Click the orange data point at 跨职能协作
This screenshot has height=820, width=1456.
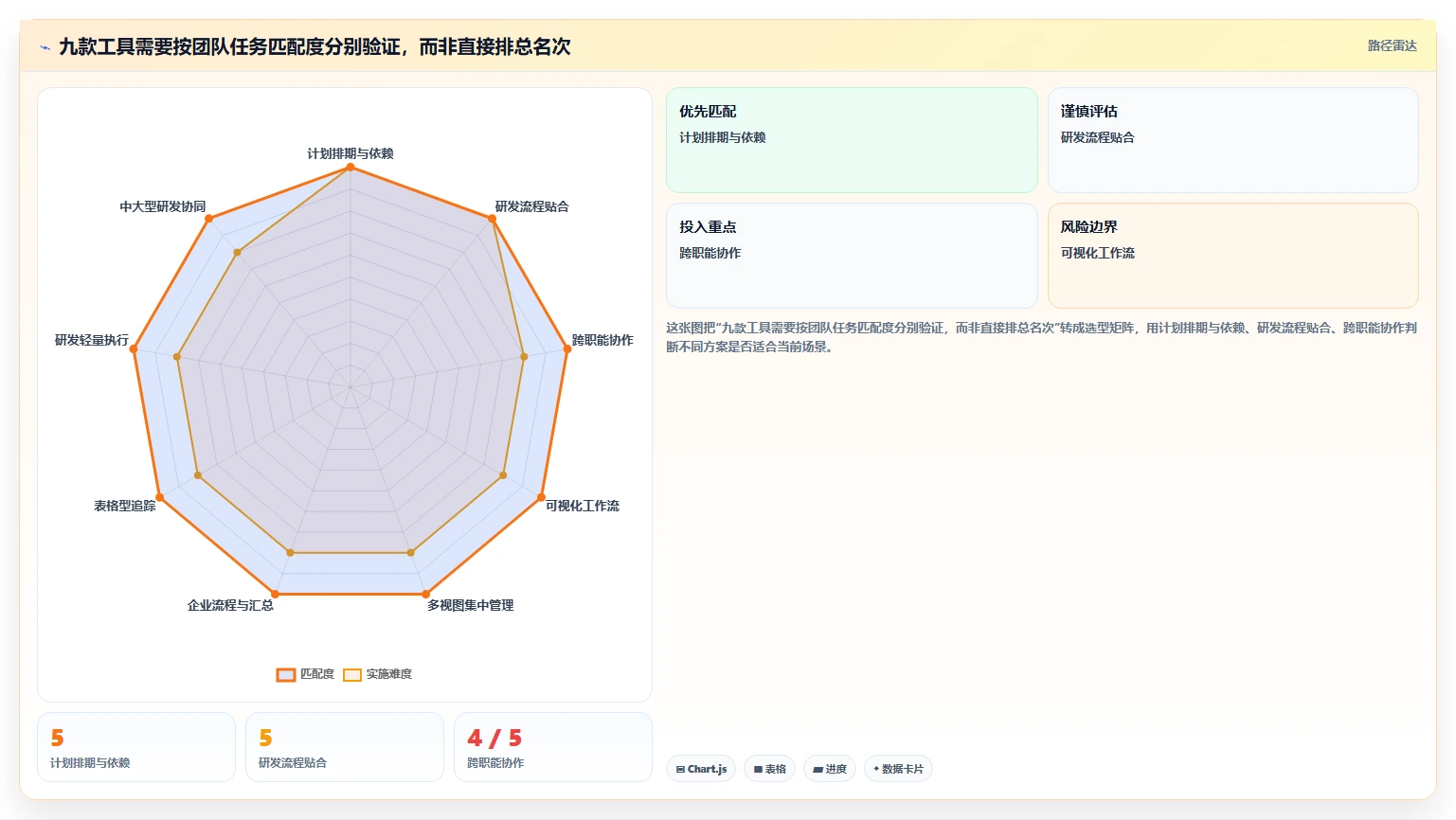tap(567, 348)
